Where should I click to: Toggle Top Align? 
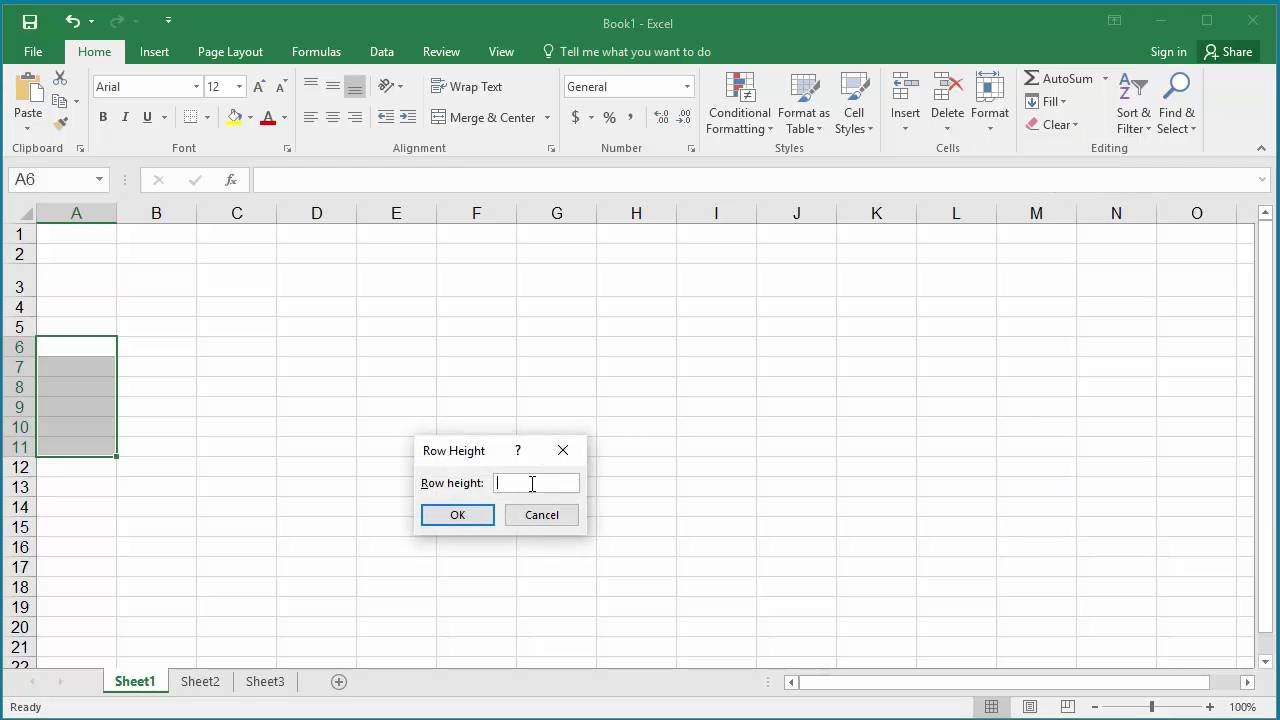coord(311,87)
